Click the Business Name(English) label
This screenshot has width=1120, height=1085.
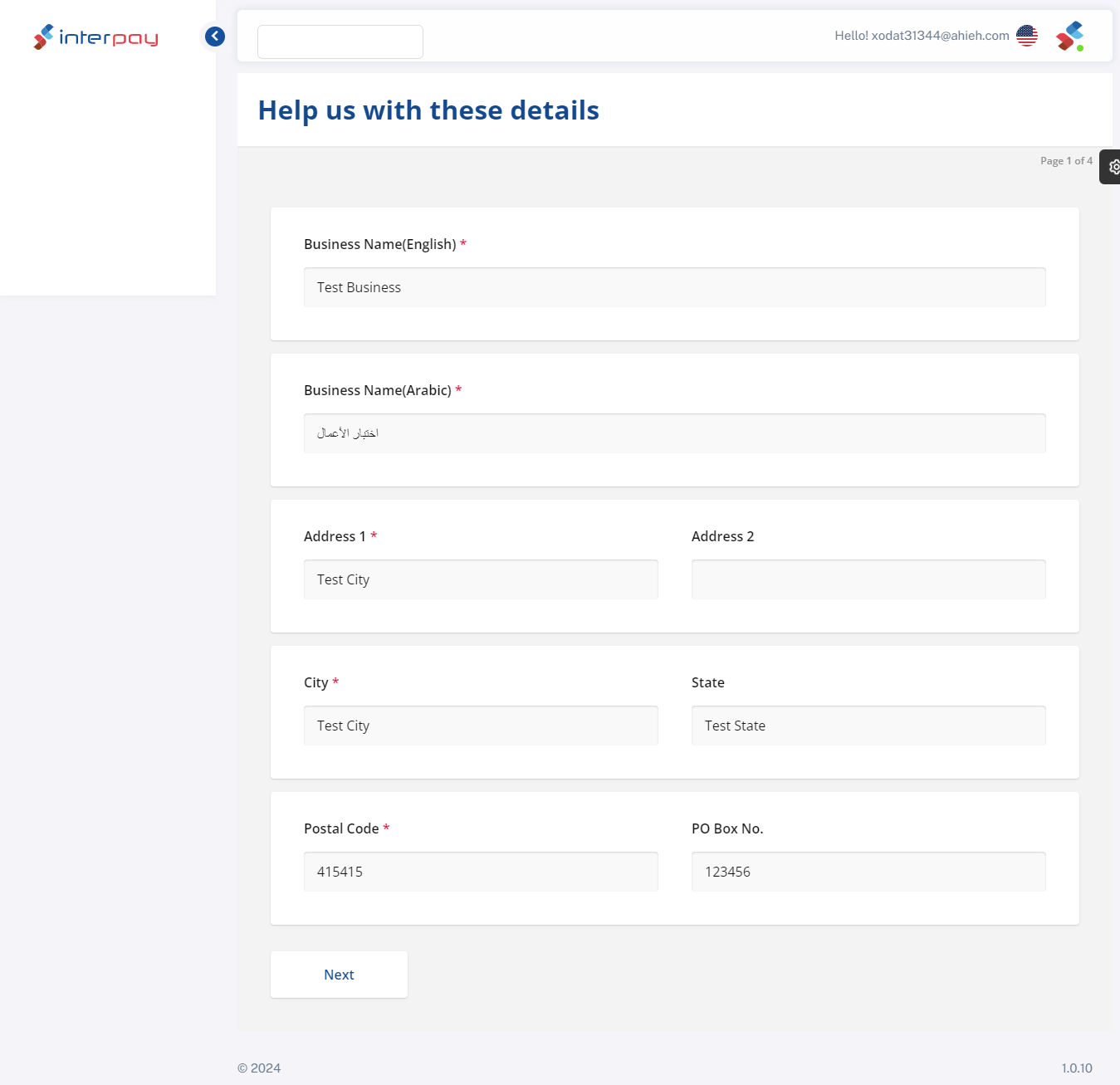coord(380,244)
